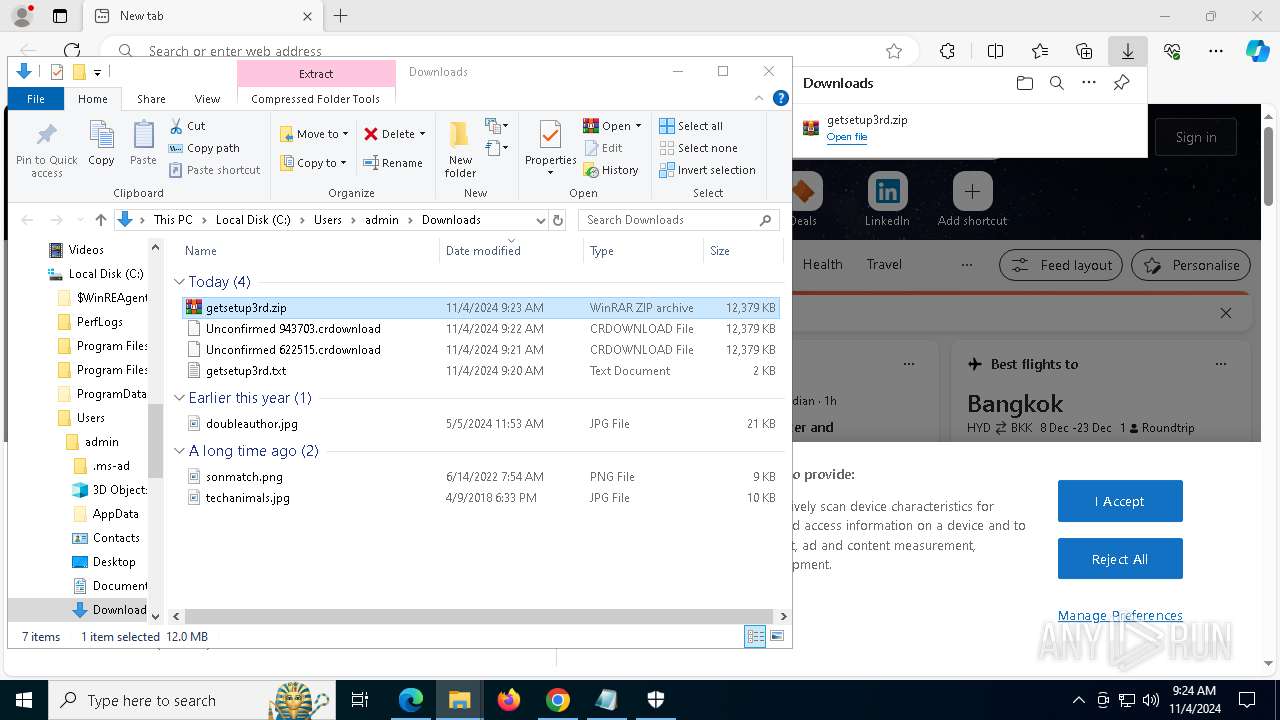This screenshot has height=720, width=1280.
Task: Click Feed layout button
Action: (1062, 265)
